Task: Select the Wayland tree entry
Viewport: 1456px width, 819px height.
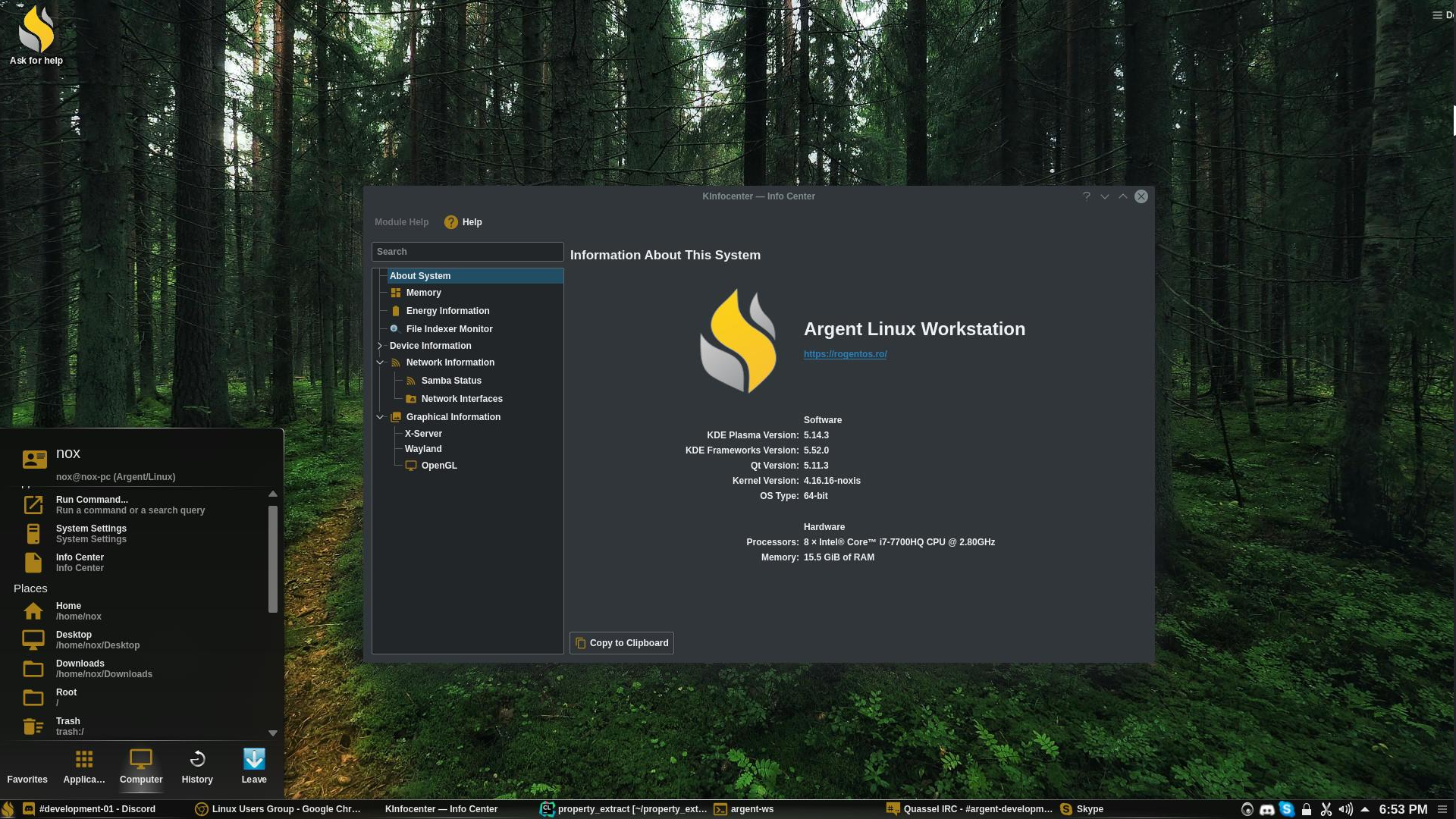Action: [423, 449]
